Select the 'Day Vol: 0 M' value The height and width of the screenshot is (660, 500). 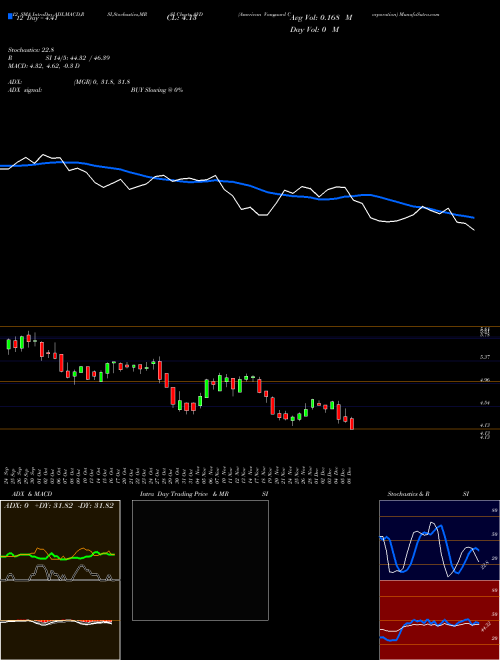[314, 30]
